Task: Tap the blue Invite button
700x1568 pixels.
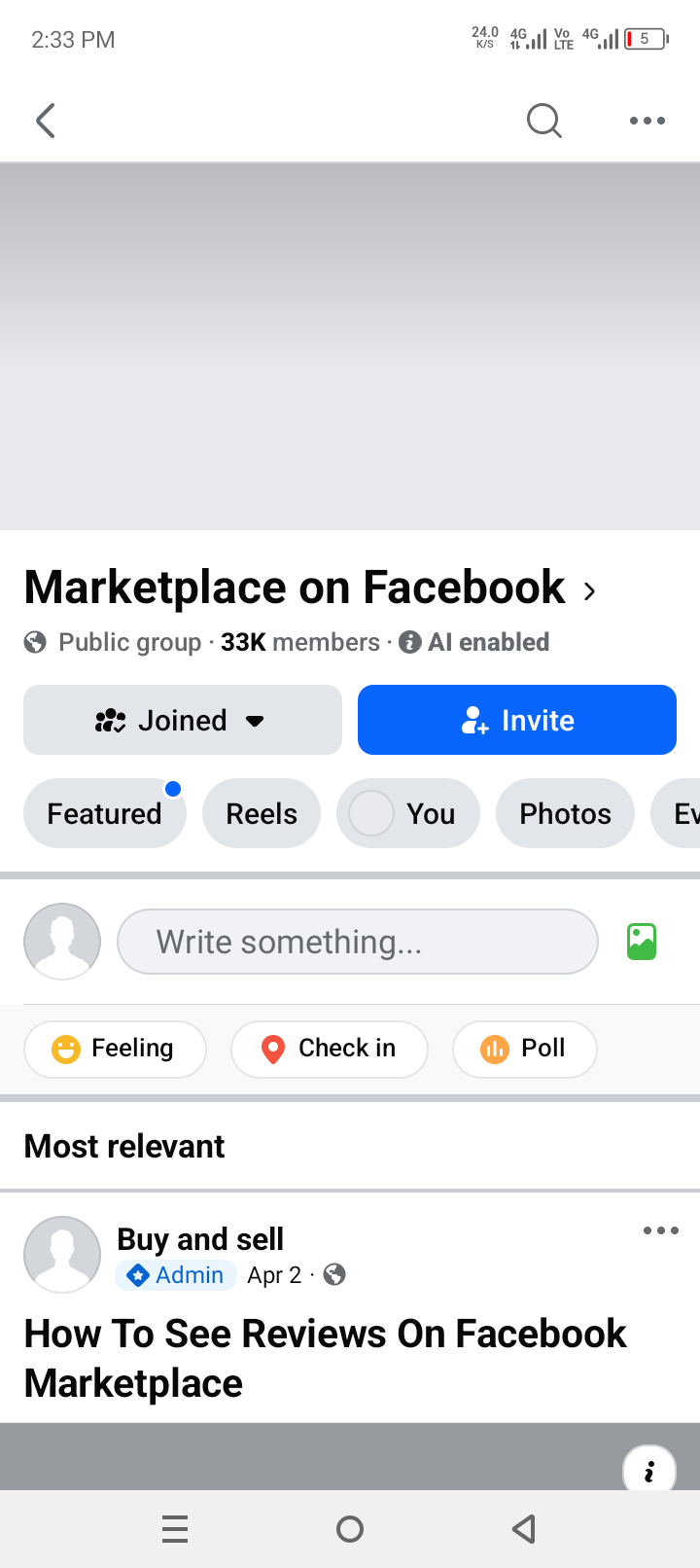Action: 517,720
